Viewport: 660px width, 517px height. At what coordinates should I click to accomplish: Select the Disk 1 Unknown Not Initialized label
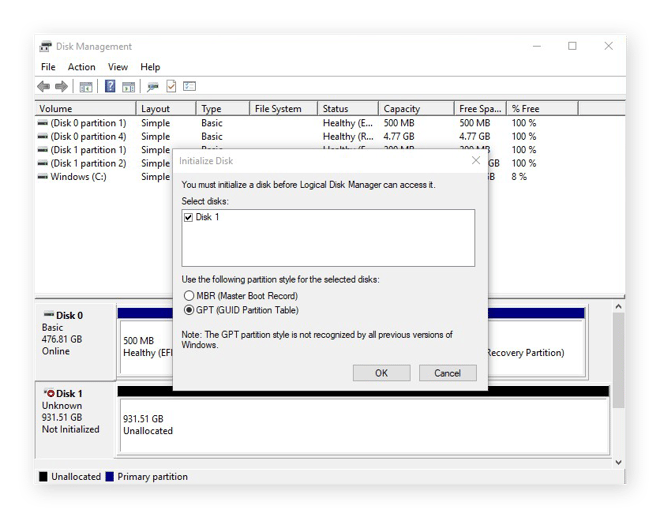(75, 419)
